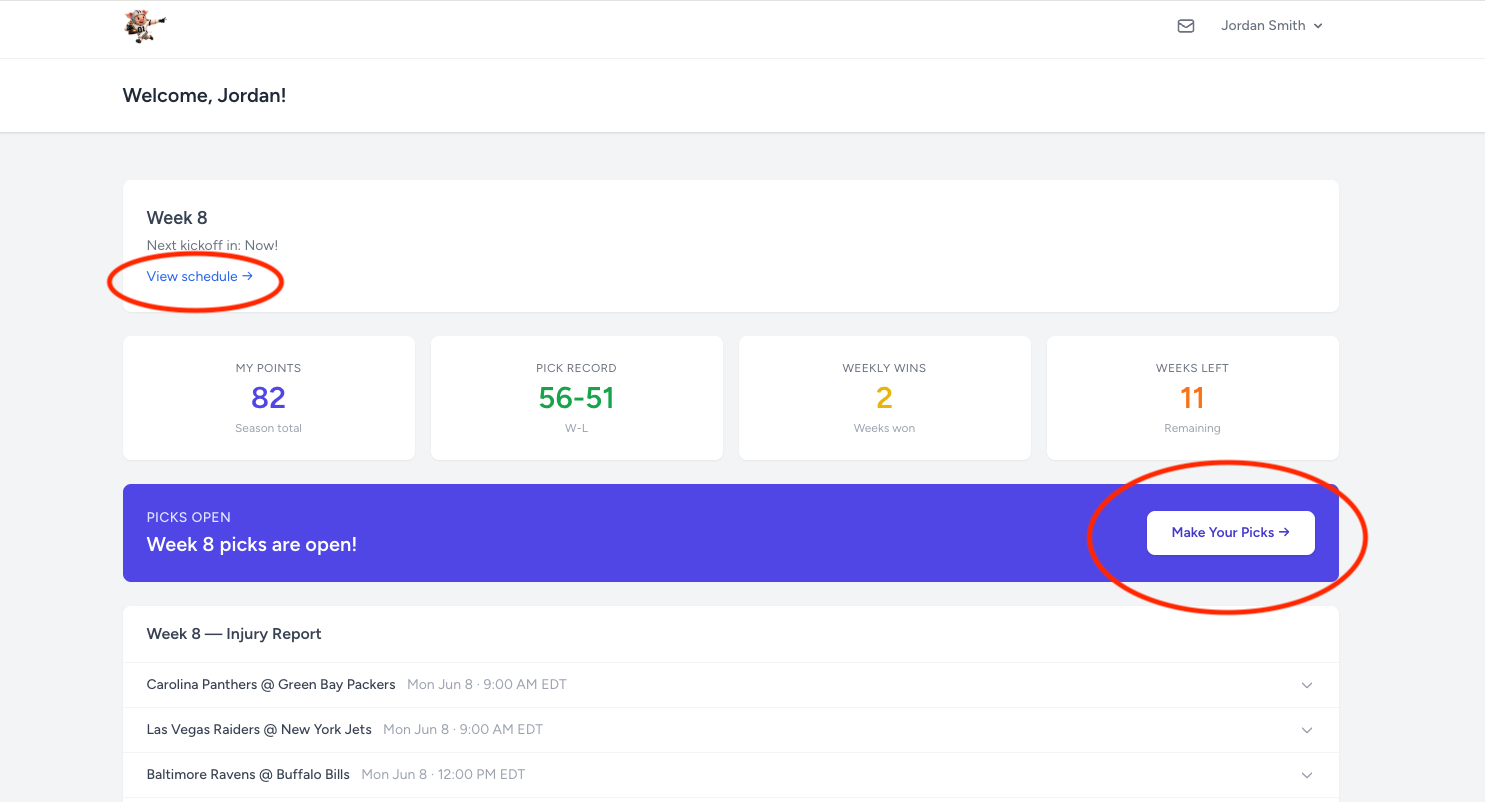Select the Baltimore Ravens @ Buffalo Bills row
The height and width of the screenshot is (802, 1485).
[730, 775]
